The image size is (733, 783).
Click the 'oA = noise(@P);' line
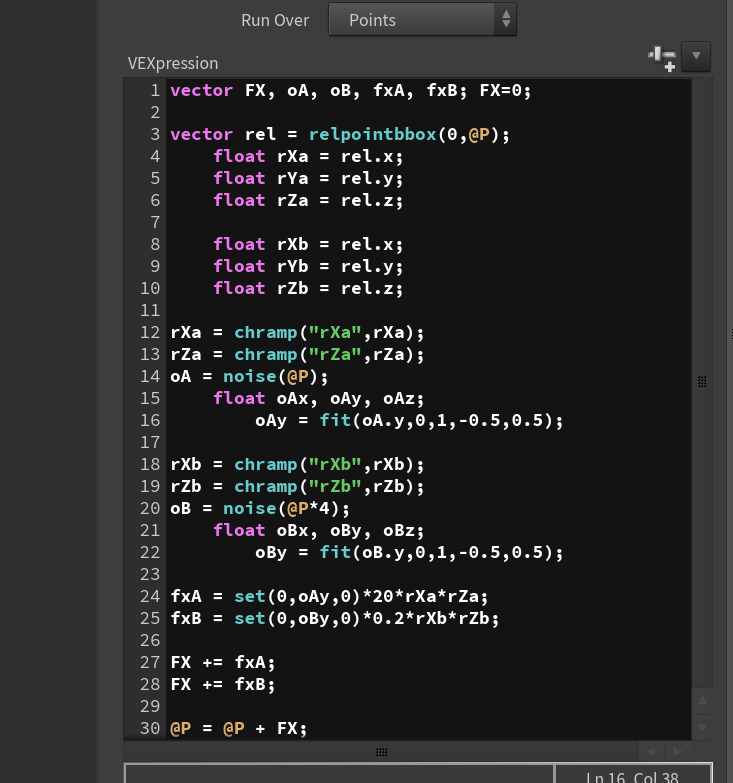click(x=249, y=376)
